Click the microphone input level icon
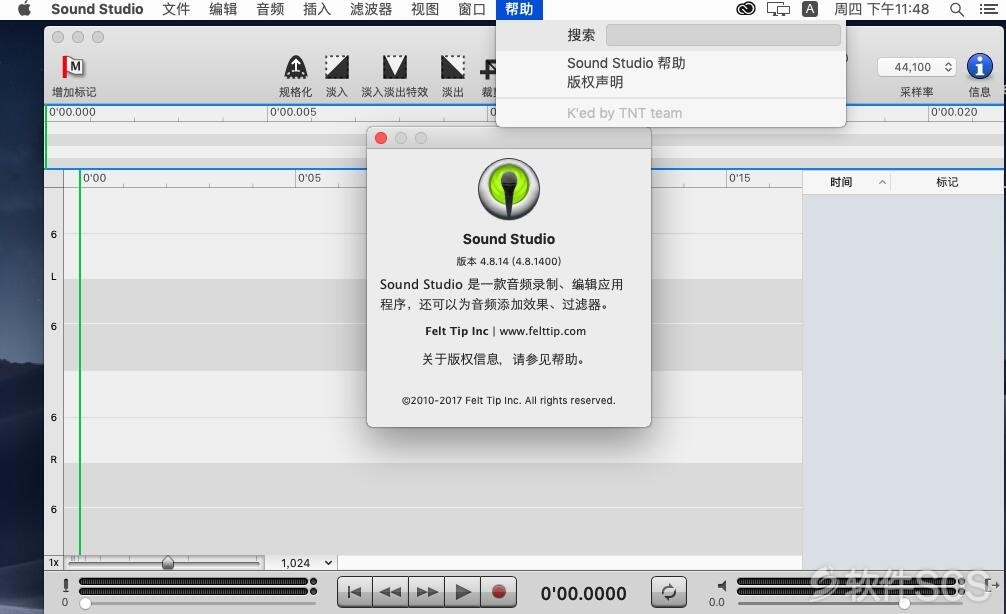The image size is (1006, 614). [x=65, y=585]
